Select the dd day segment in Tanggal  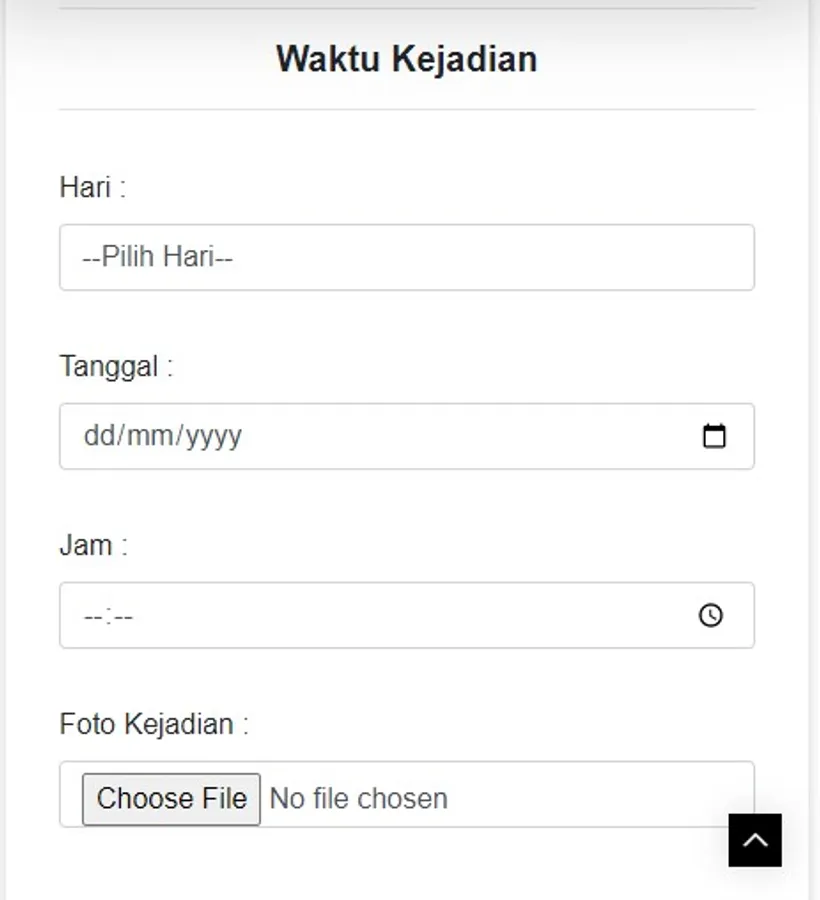98,436
